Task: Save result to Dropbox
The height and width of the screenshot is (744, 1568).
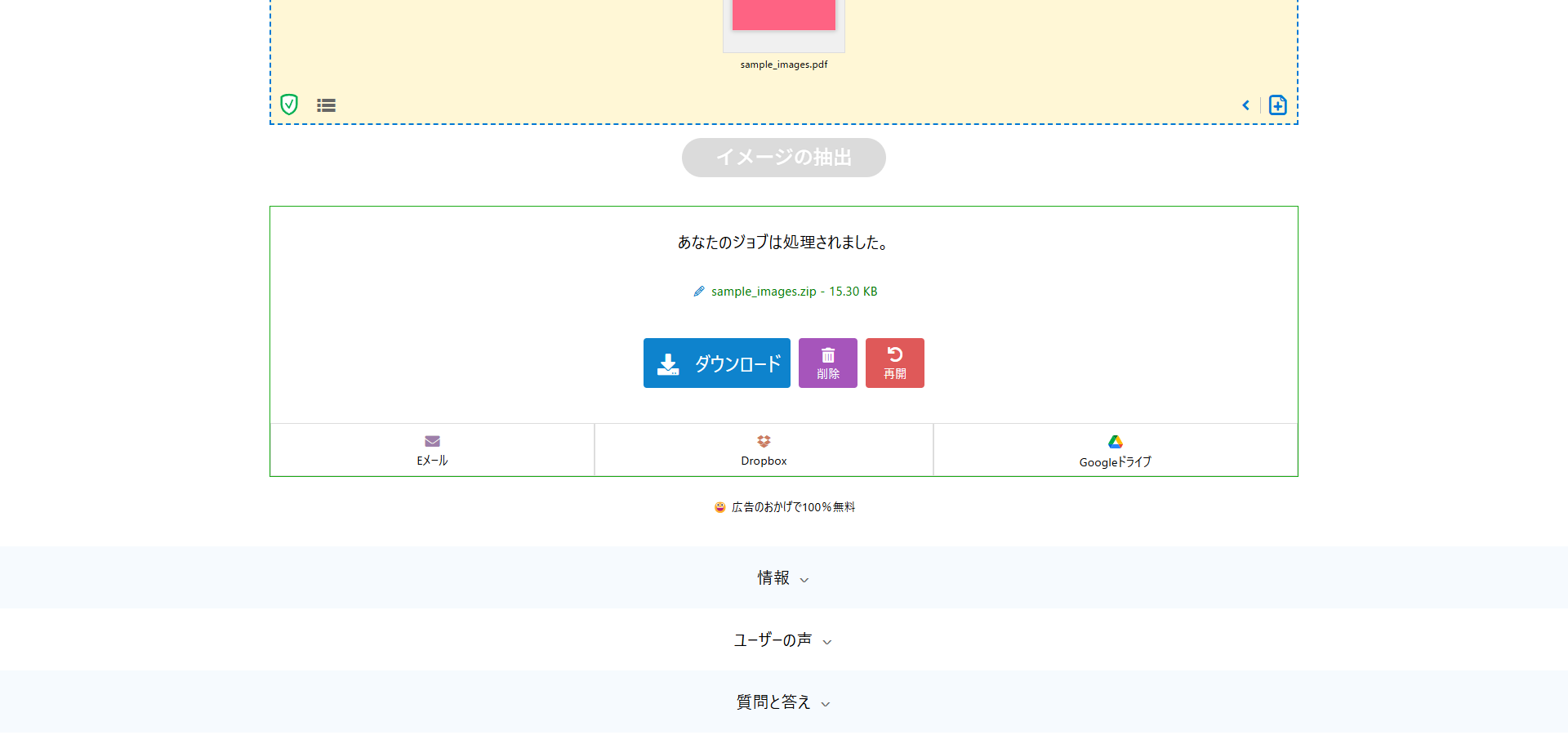Action: [x=764, y=450]
